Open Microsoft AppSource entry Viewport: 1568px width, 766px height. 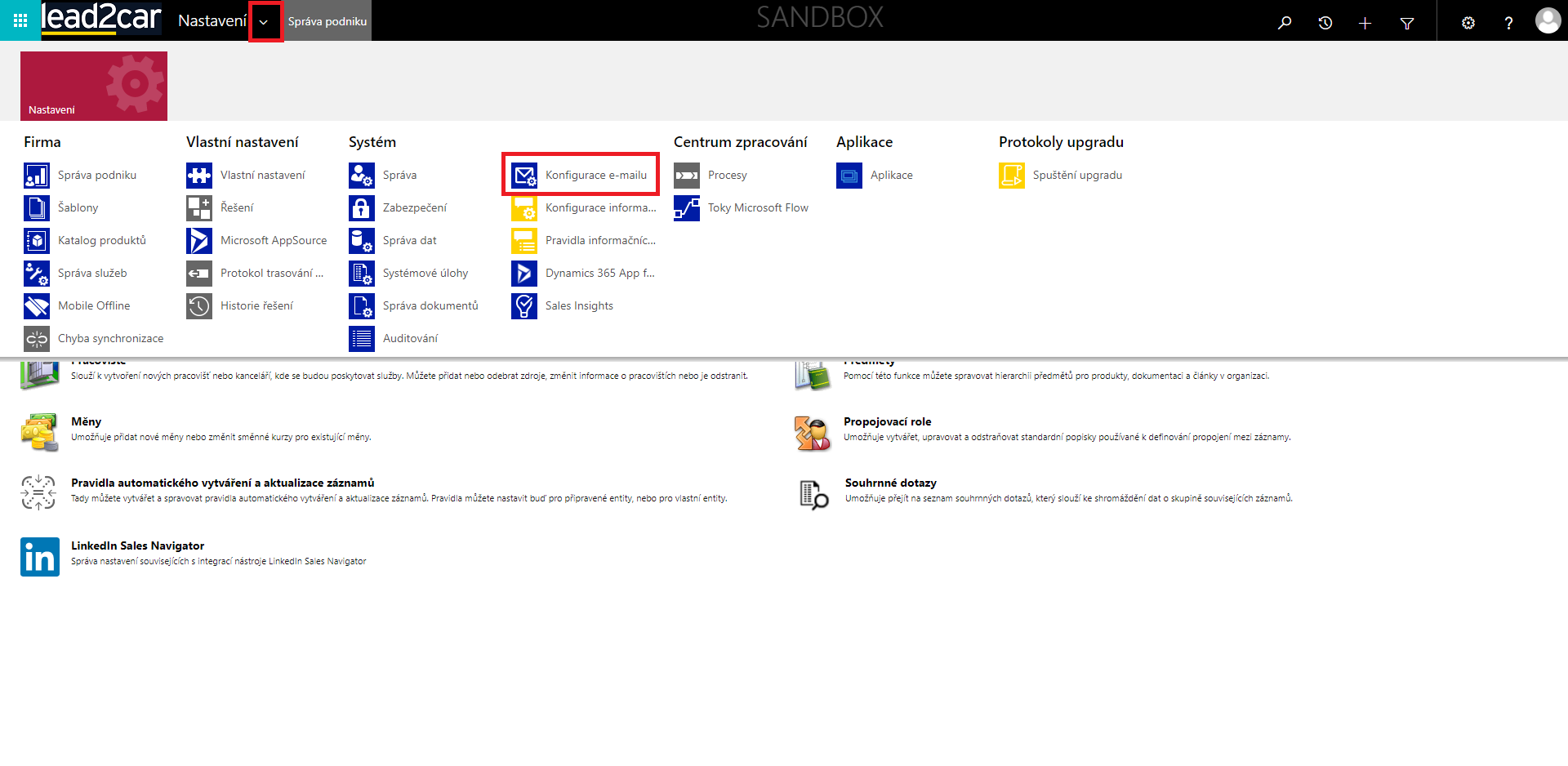click(x=273, y=241)
